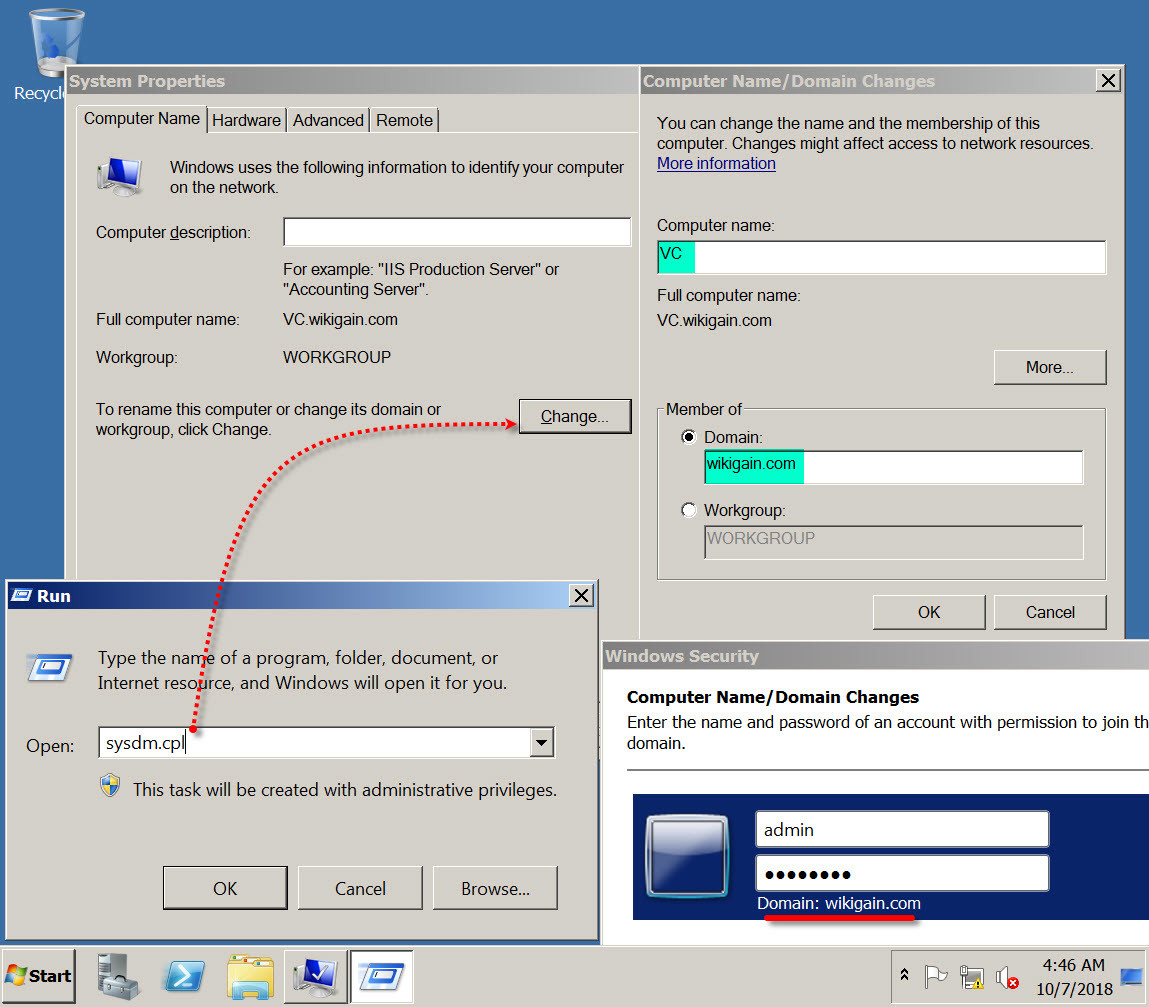The width and height of the screenshot is (1149, 1007).
Task: Click the Computer name field containing VC
Action: [x=882, y=257]
